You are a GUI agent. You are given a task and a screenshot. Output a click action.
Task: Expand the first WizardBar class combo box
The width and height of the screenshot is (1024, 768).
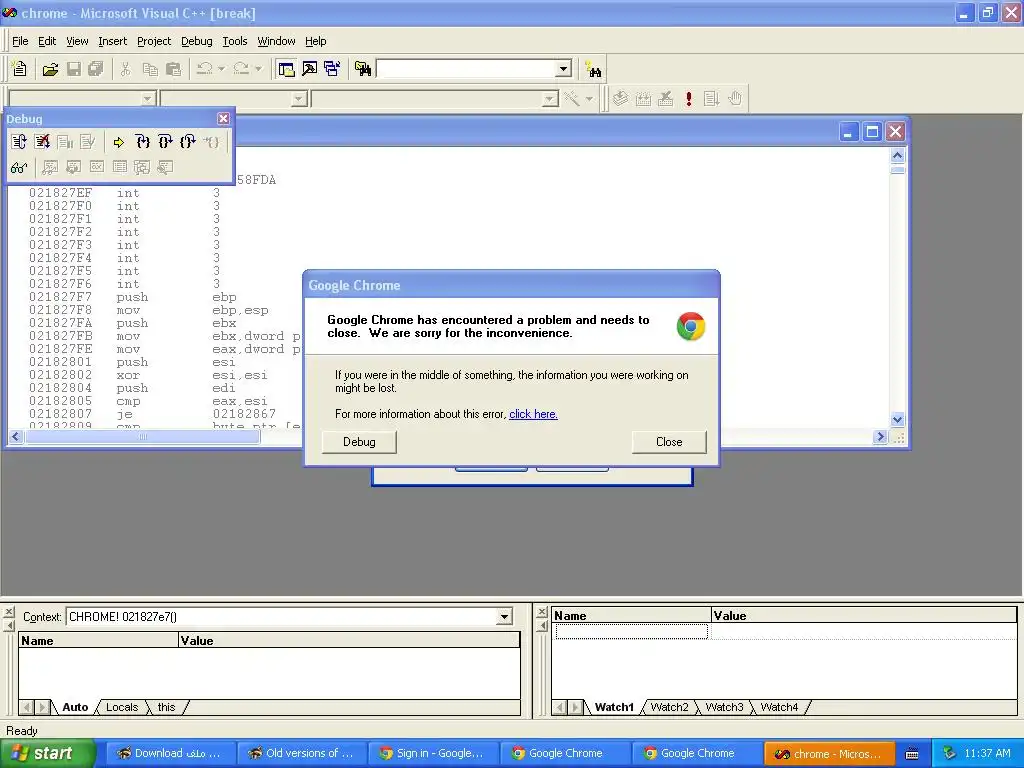point(148,99)
